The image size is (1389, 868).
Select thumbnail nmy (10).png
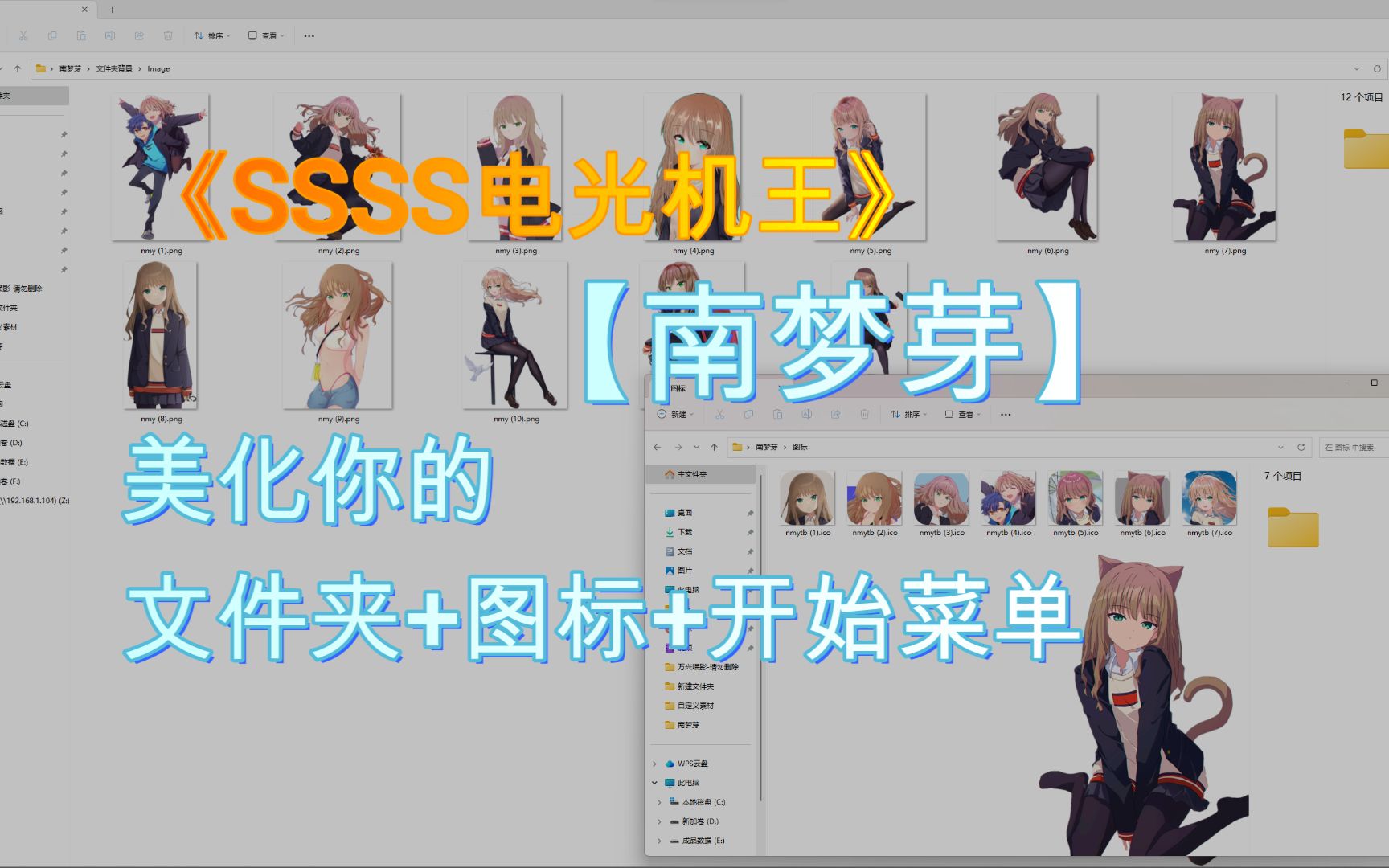click(514, 335)
